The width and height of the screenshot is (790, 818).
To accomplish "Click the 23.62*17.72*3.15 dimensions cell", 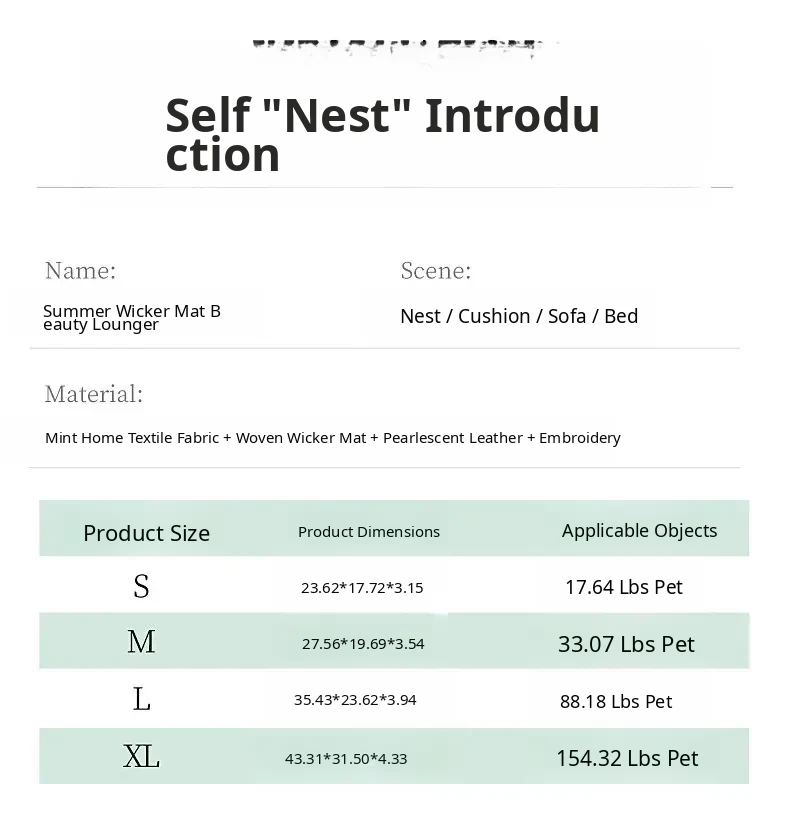I will tap(362, 588).
